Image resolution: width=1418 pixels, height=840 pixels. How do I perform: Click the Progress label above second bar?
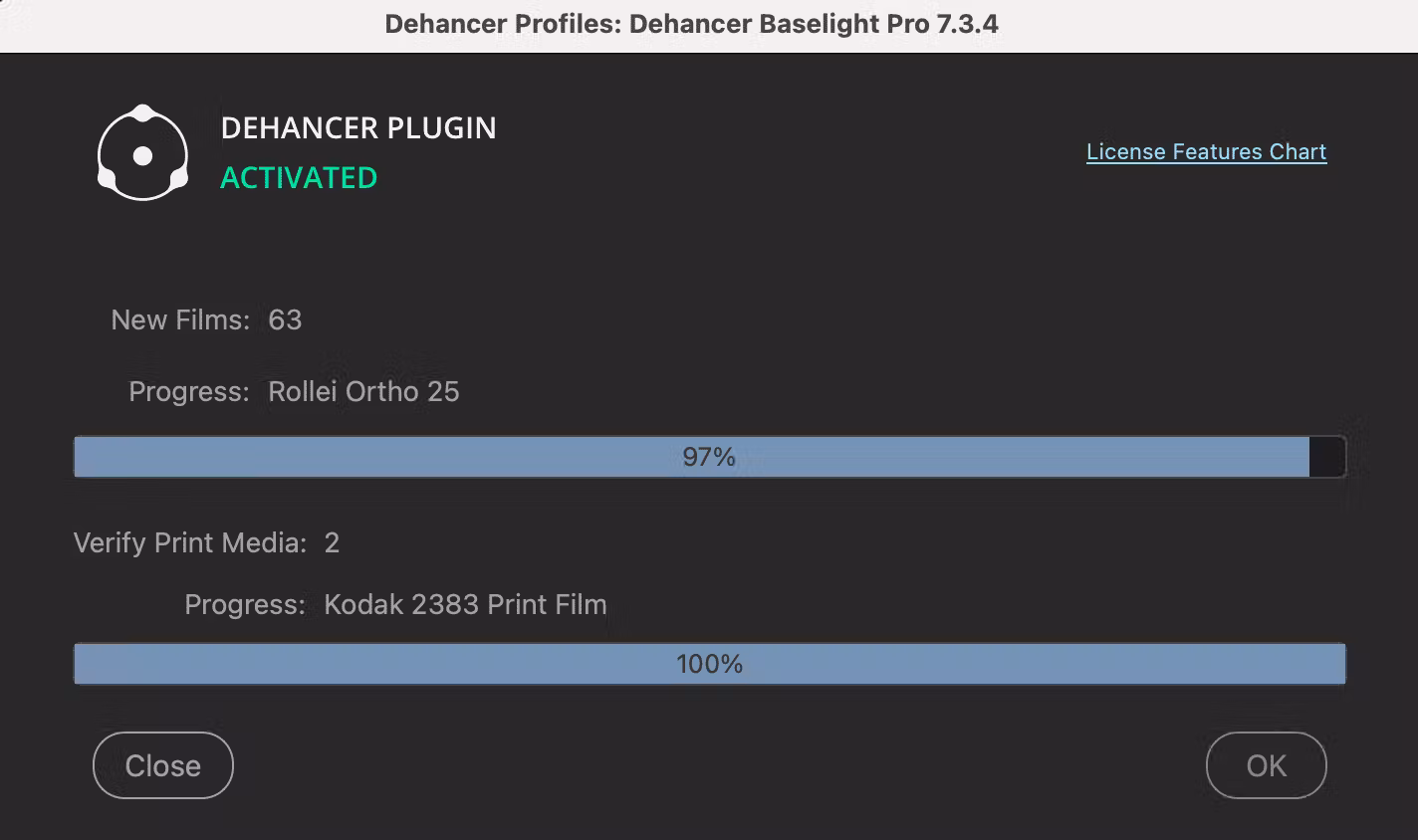coord(244,604)
